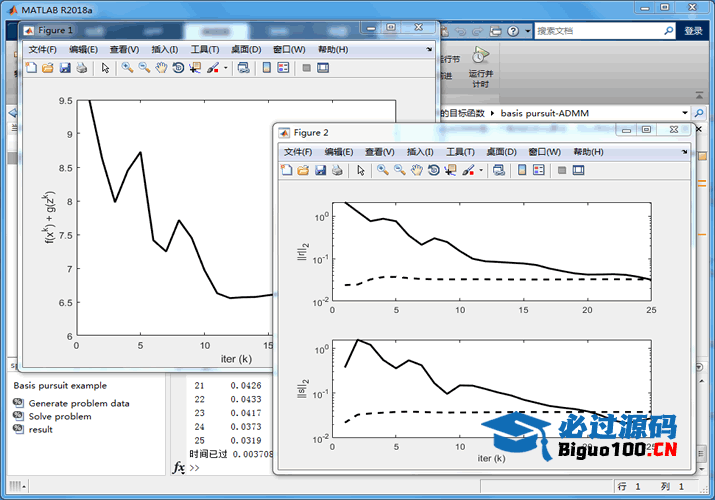This screenshot has width=715, height=500.
Task: Activate Zoom Out tool in Figure 2
Action: (x=400, y=170)
